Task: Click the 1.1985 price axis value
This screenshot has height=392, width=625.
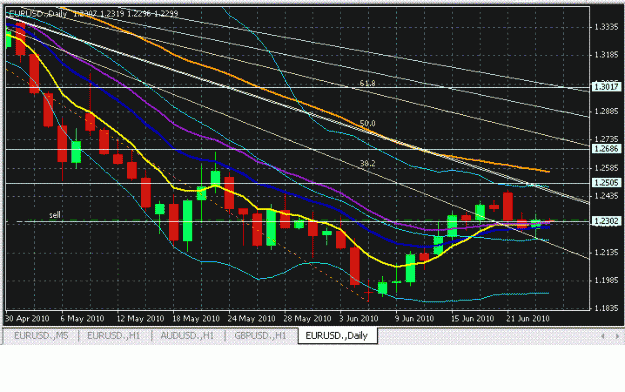Action: coord(606,280)
